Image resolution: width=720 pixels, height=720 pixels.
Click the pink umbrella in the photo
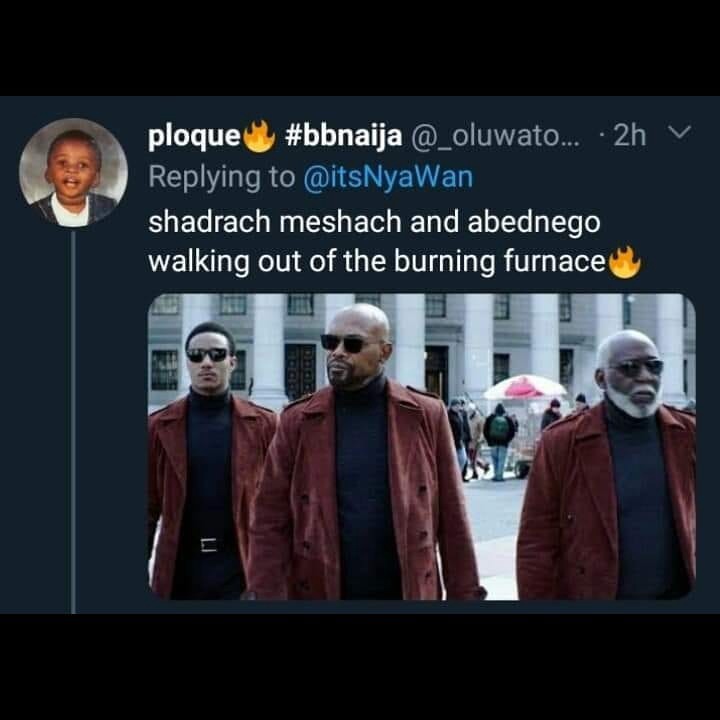point(525,388)
